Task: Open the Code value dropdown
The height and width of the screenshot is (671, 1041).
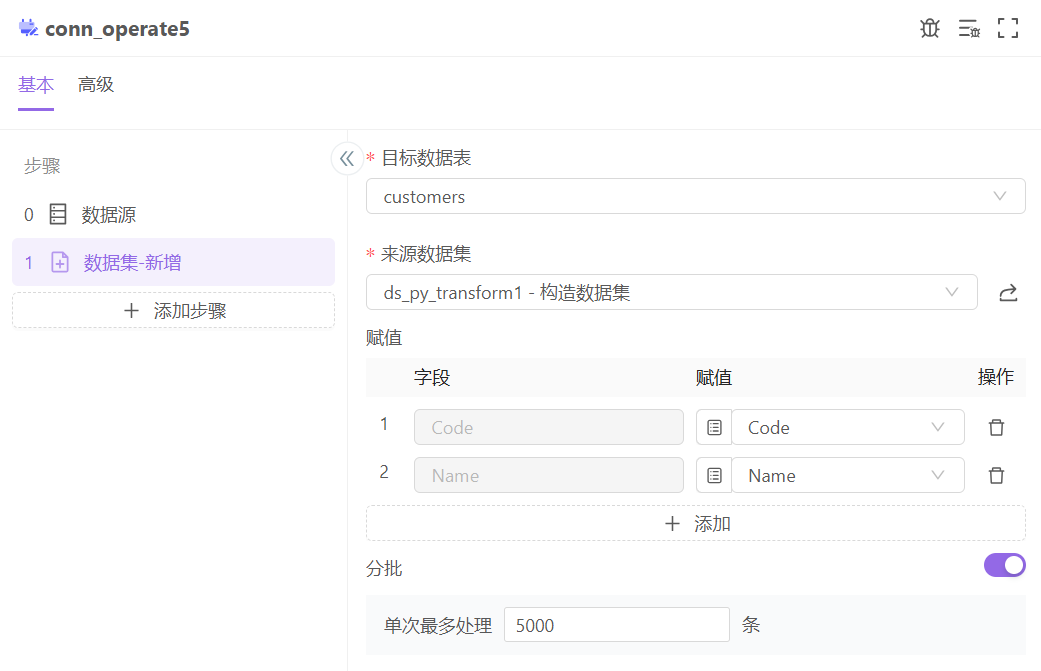Action: (847, 427)
